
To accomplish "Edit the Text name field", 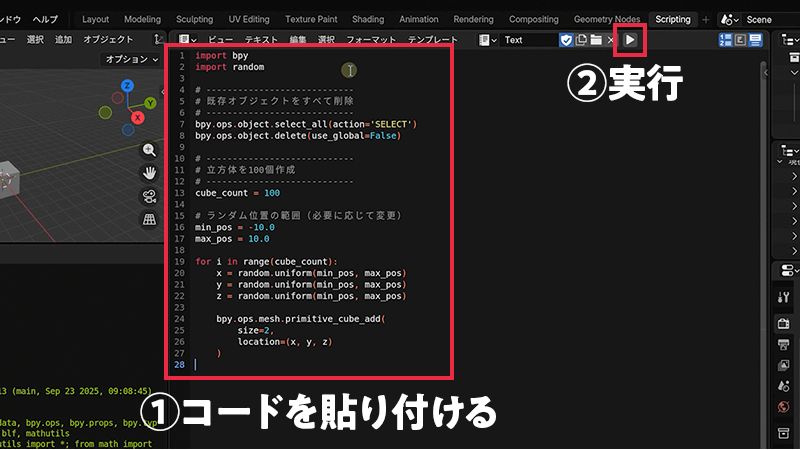I will [x=528, y=40].
